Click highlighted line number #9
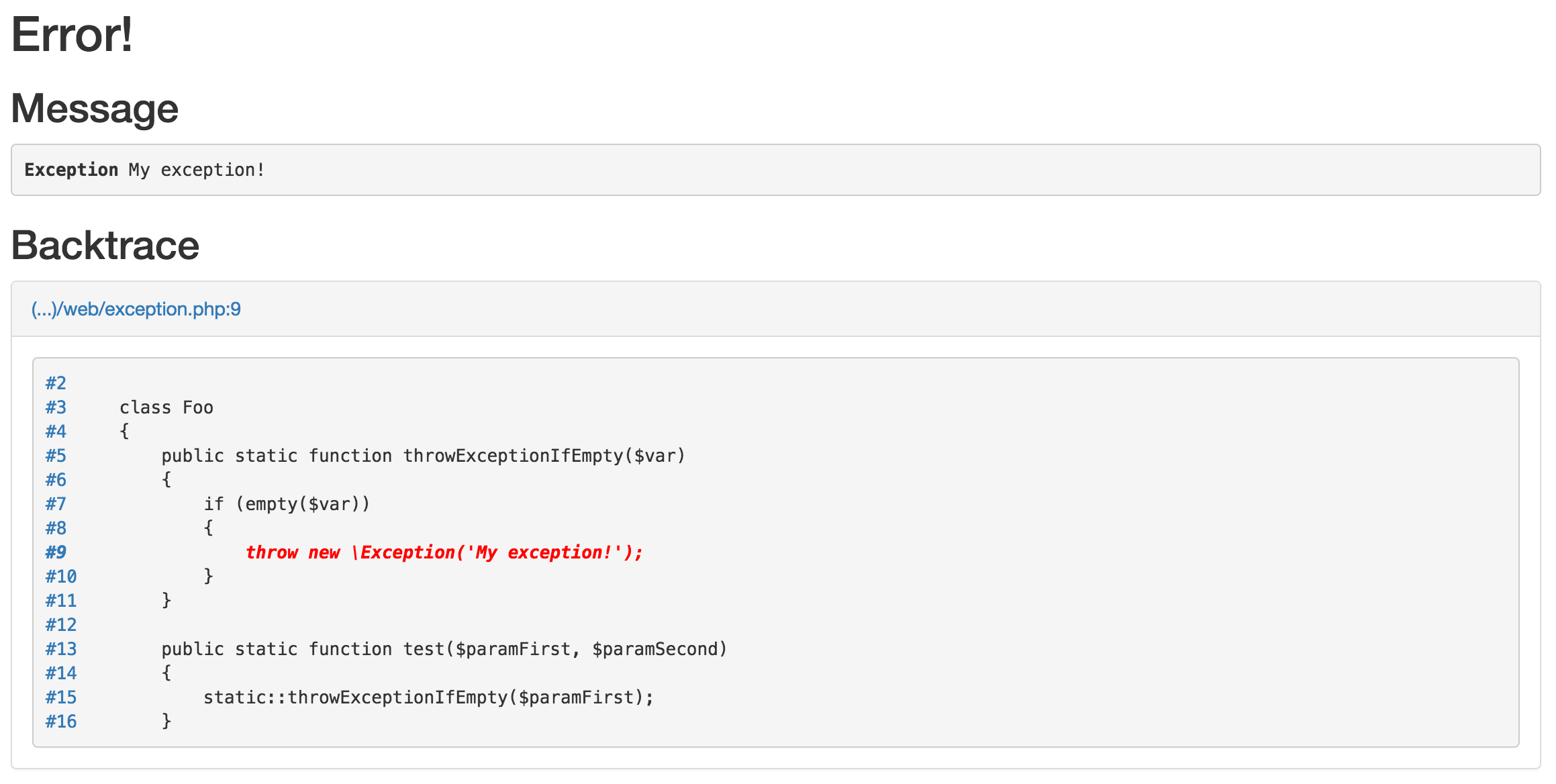Image resolution: width=1556 pixels, height=784 pixels. coord(56,552)
